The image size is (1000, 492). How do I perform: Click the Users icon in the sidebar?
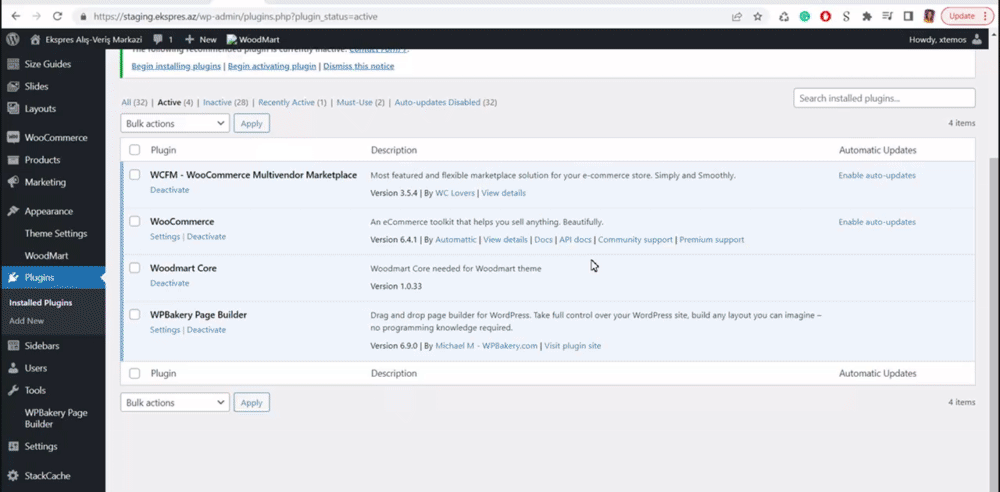coord(13,368)
